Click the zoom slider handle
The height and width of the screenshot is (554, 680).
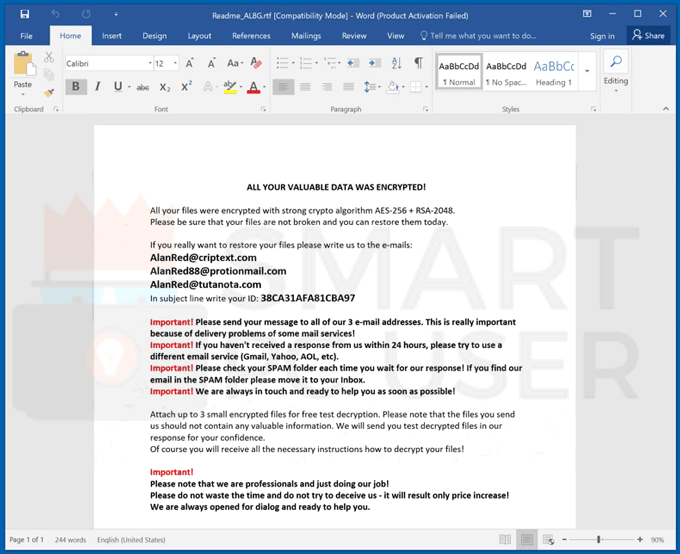point(598,539)
